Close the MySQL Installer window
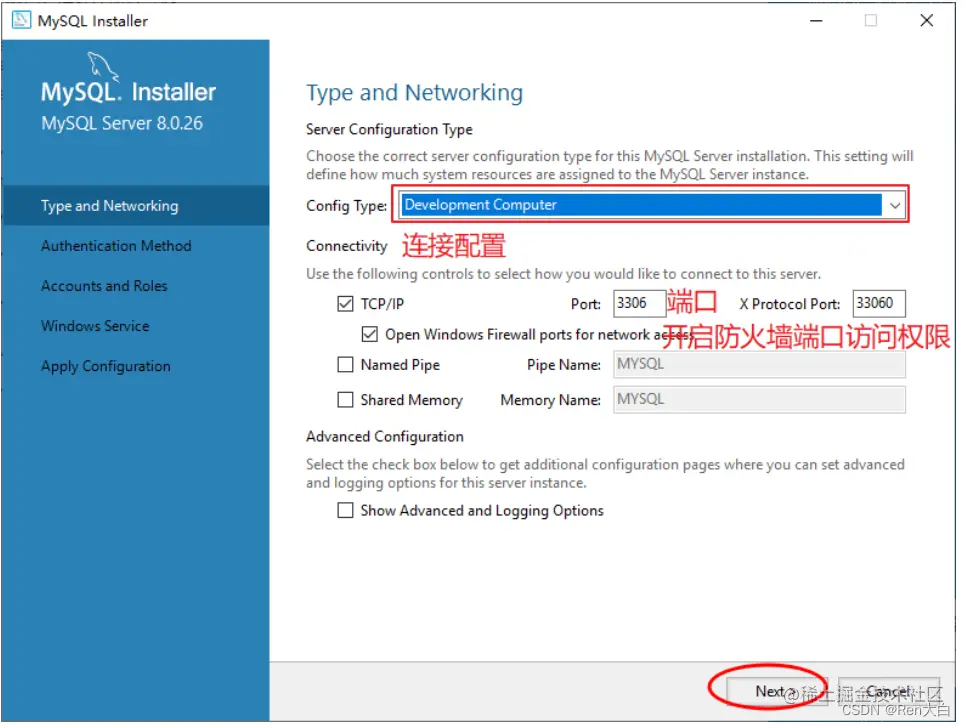The height and width of the screenshot is (726, 965). [x=927, y=21]
